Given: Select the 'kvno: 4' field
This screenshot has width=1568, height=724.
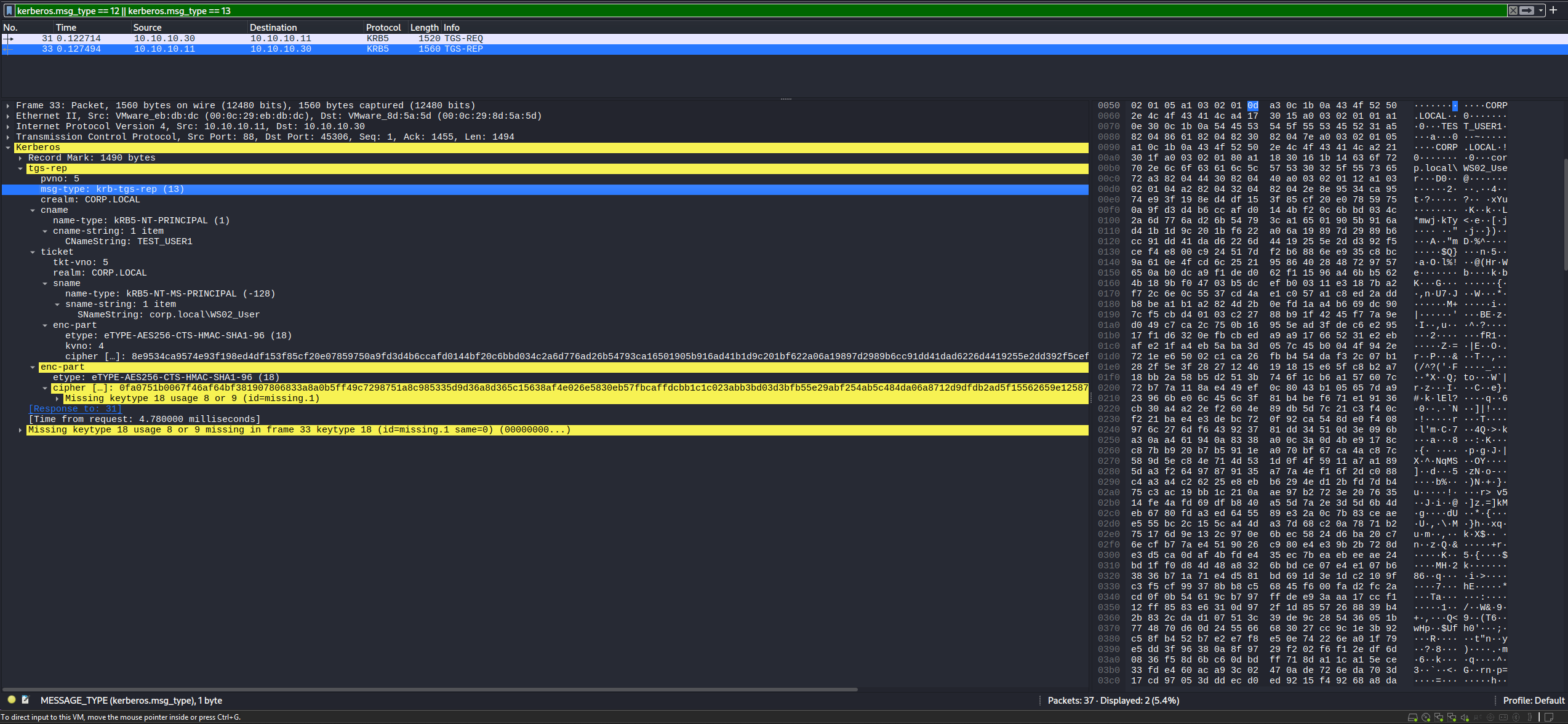Looking at the screenshot, I should pos(84,346).
